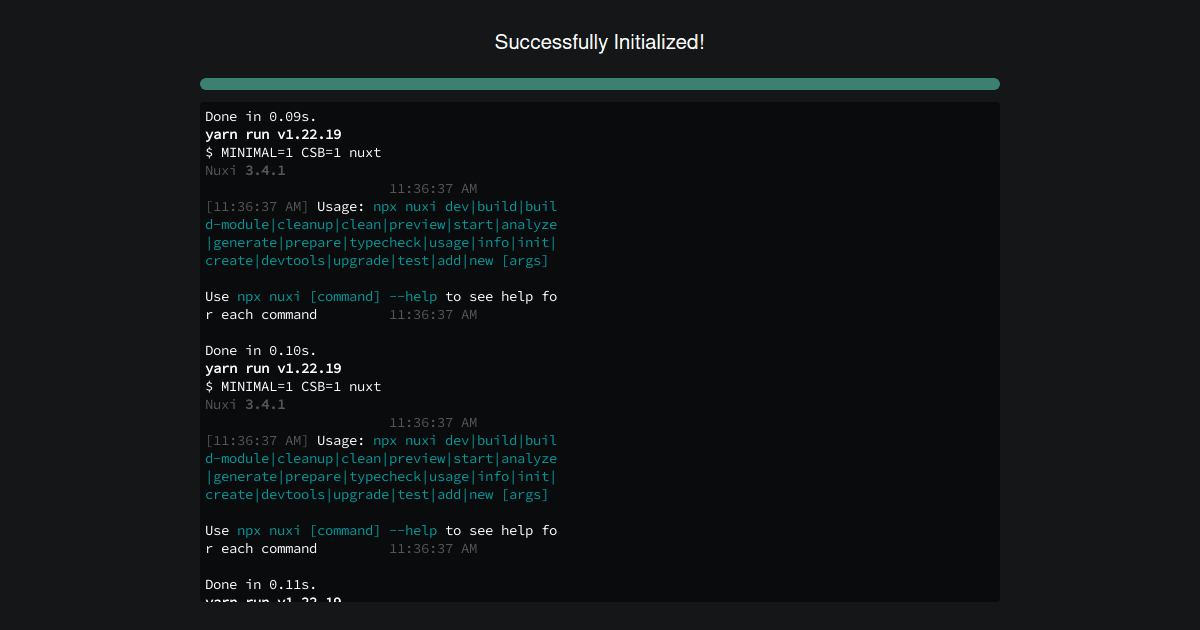1200x630 pixels.
Task: Click the 'upgrade' command in the usage list
Action: click(x=360, y=260)
